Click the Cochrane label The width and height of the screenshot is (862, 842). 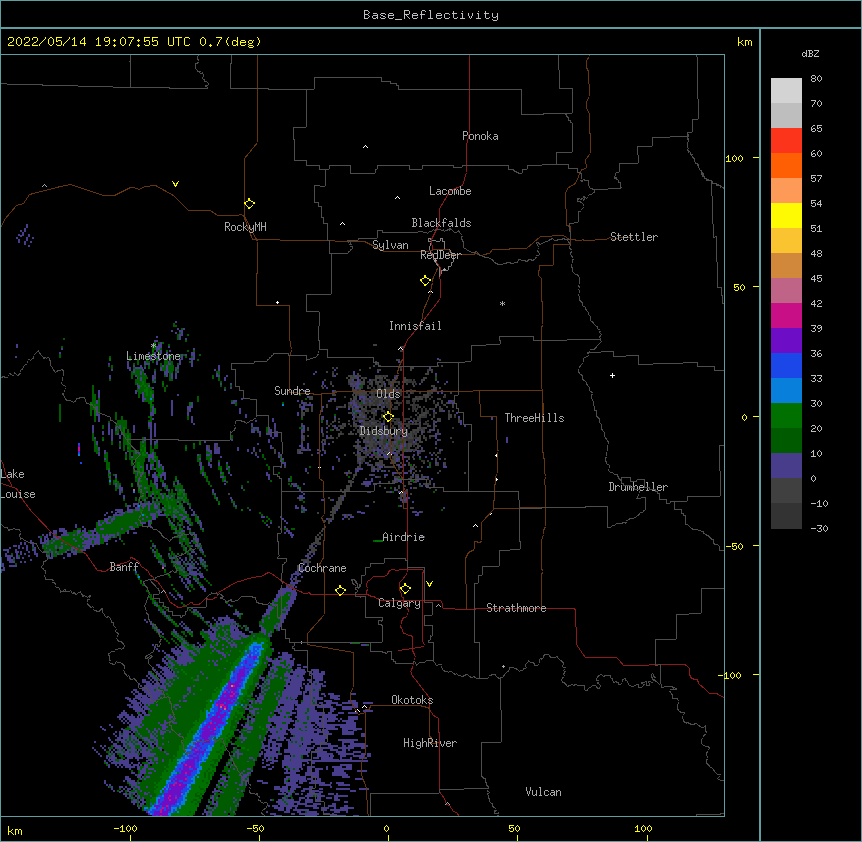click(x=322, y=568)
